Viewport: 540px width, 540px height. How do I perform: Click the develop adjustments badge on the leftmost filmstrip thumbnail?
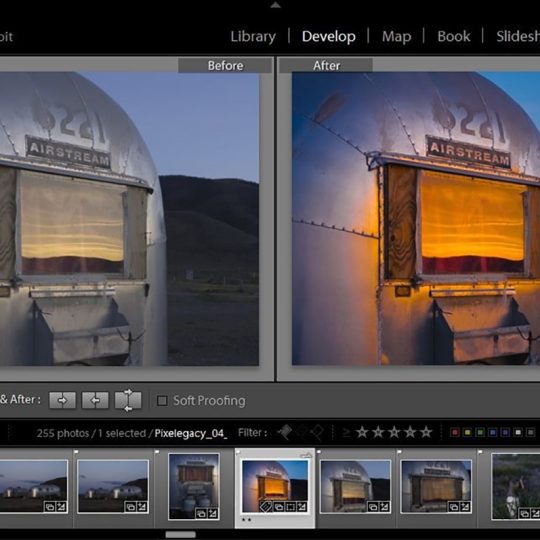(61, 507)
